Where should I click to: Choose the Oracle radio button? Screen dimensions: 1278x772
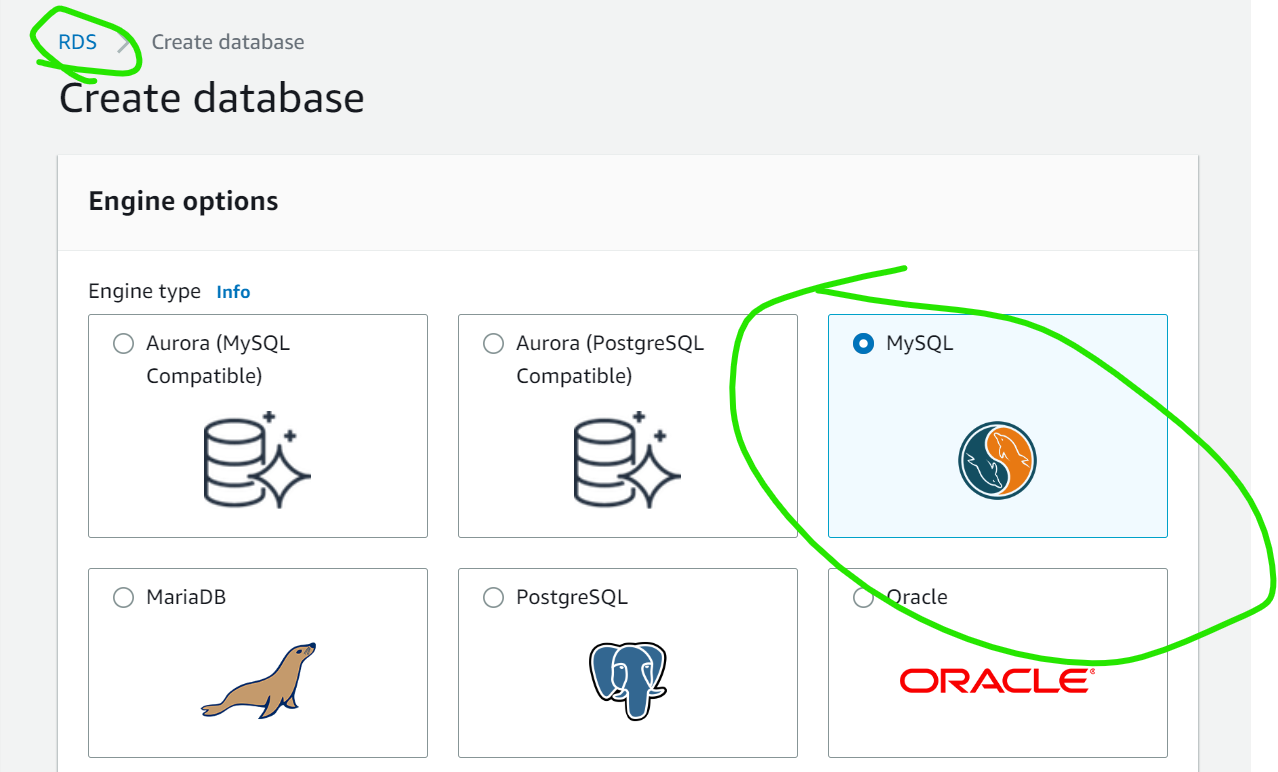pos(862,598)
